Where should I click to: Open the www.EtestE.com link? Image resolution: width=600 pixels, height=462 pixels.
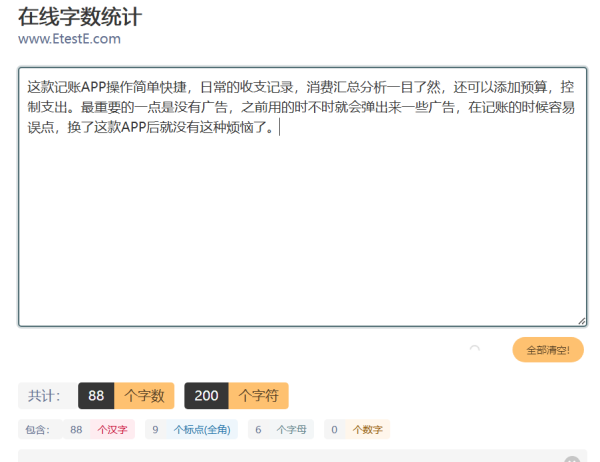[69, 39]
